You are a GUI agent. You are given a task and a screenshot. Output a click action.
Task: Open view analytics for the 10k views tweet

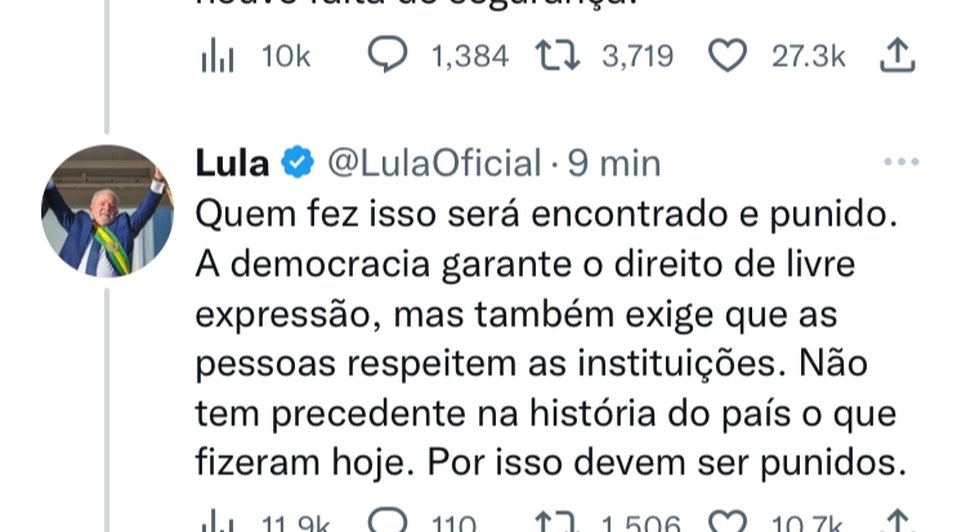pos(217,59)
